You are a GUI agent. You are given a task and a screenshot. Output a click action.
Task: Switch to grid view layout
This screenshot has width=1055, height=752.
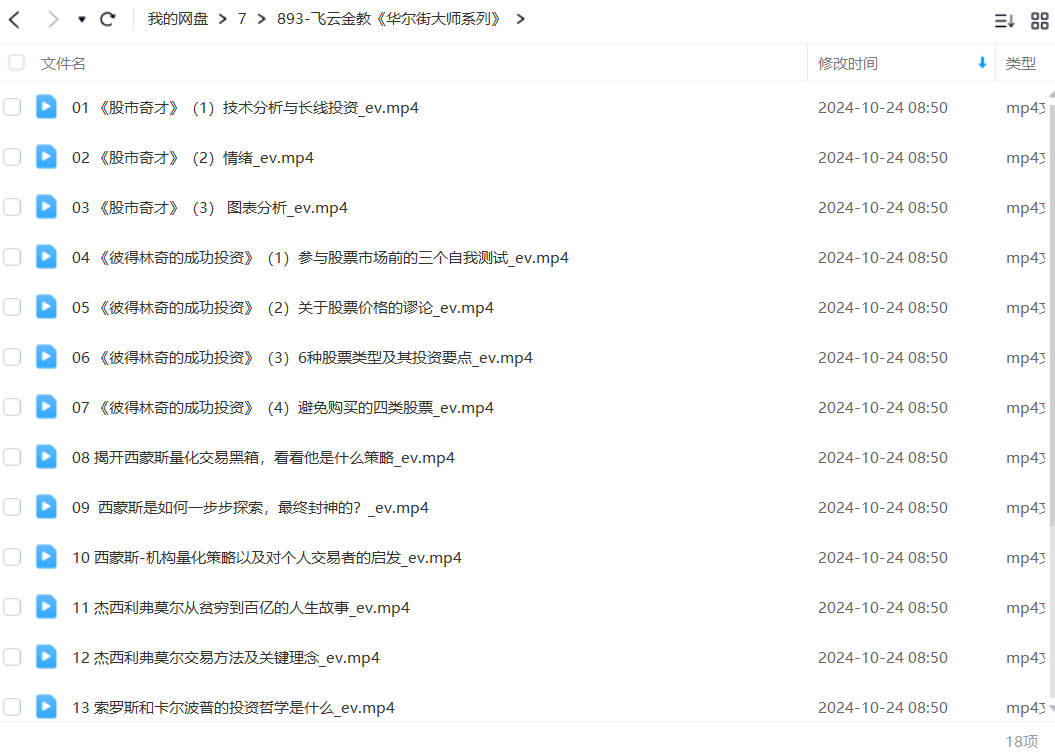(1040, 21)
